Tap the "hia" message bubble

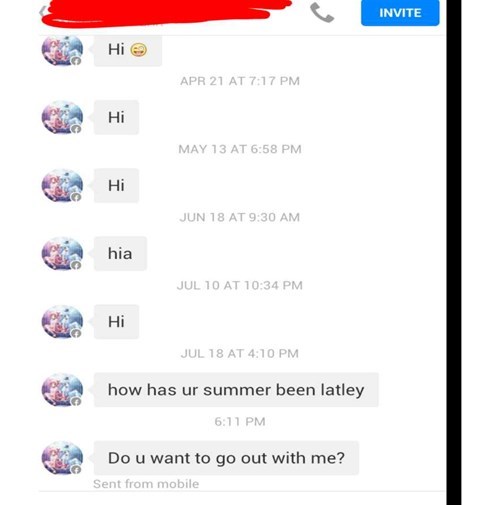click(x=120, y=254)
